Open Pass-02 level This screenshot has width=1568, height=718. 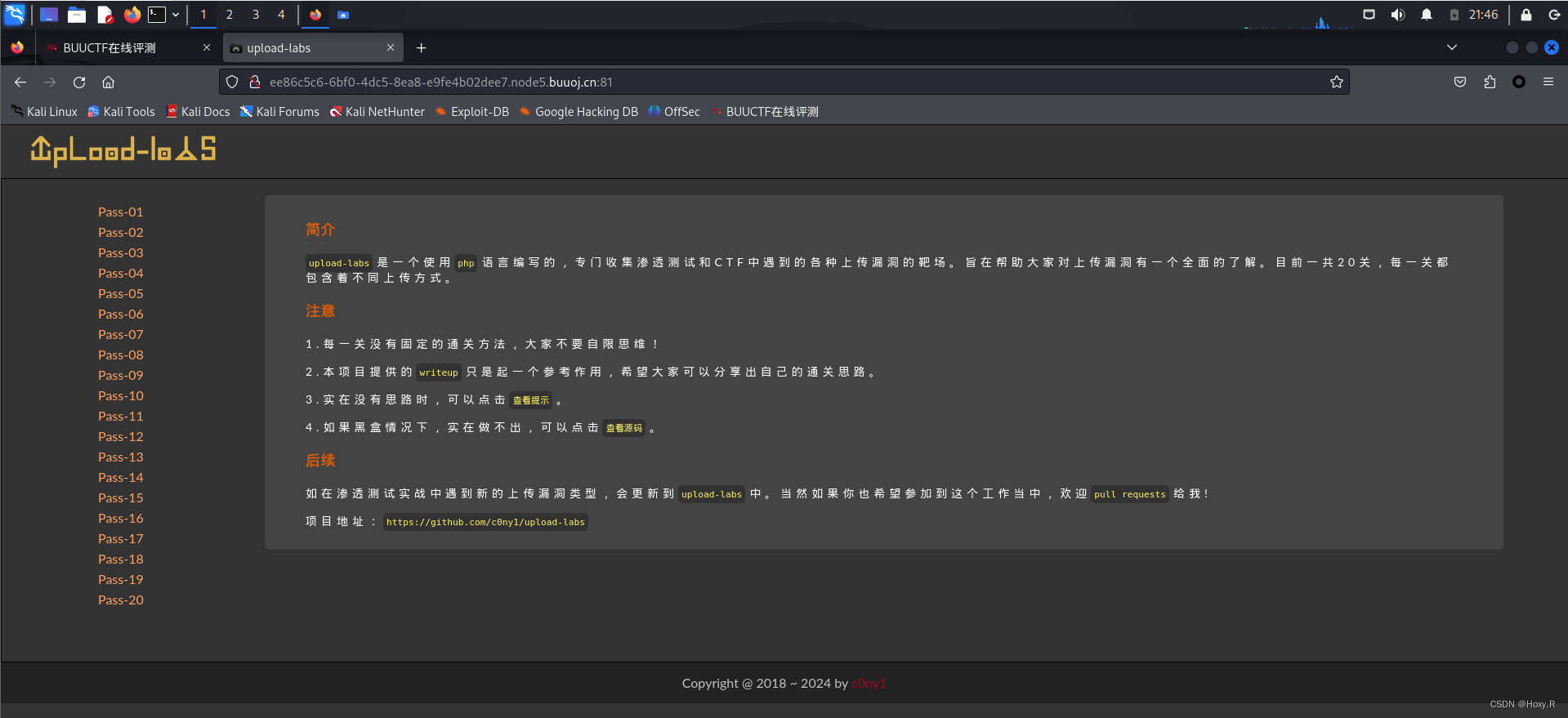121,232
